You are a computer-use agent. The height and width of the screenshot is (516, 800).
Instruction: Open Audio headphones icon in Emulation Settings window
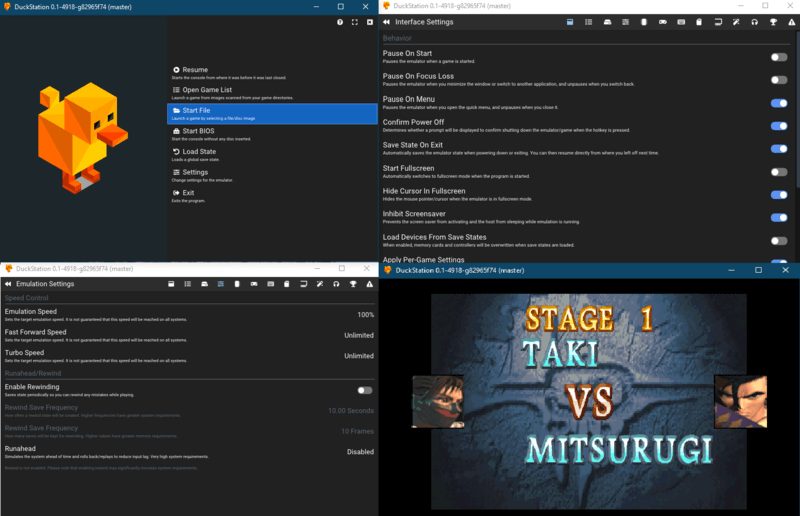pyautogui.click(x=336, y=284)
